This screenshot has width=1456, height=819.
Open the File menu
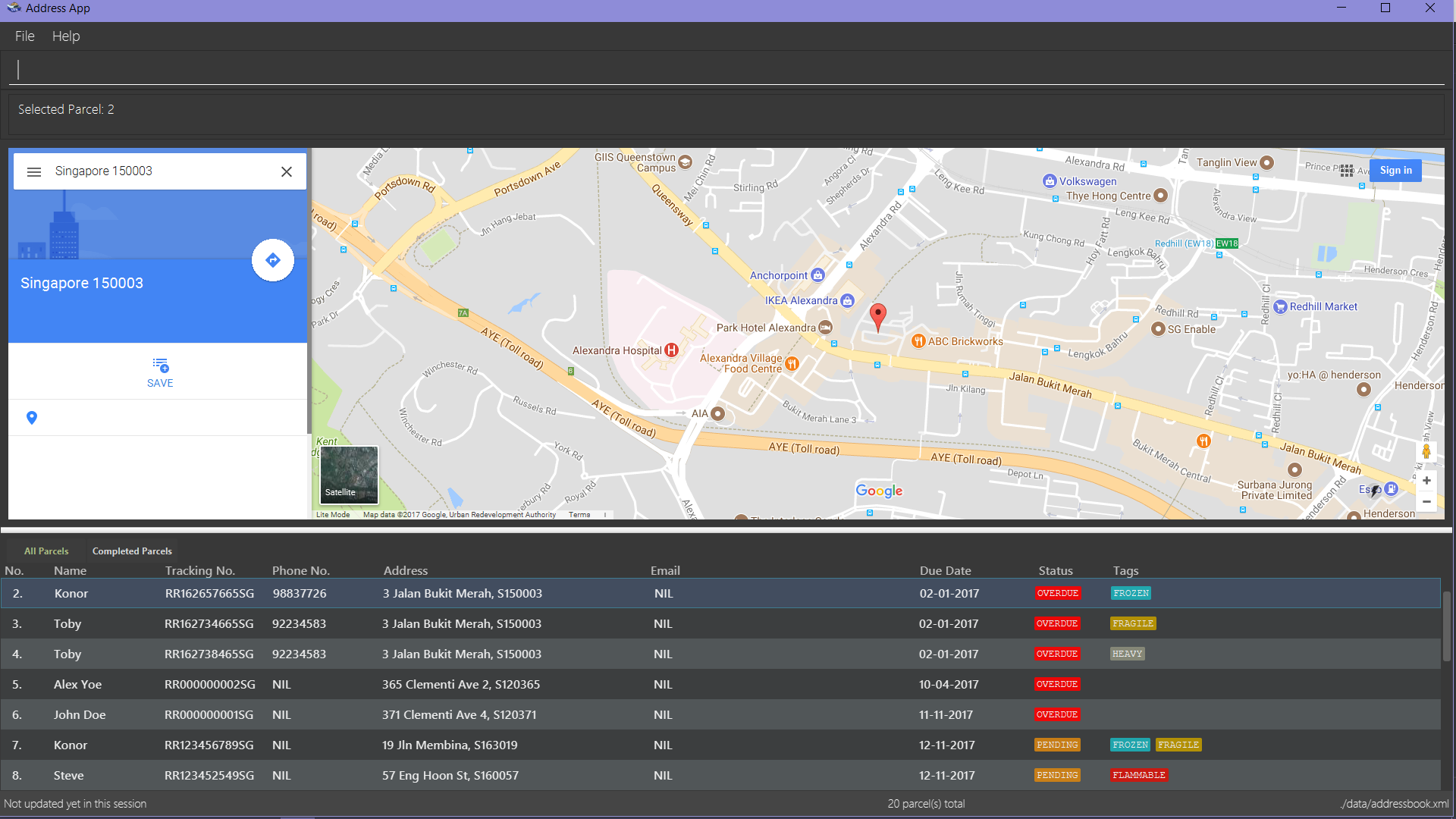click(x=25, y=36)
